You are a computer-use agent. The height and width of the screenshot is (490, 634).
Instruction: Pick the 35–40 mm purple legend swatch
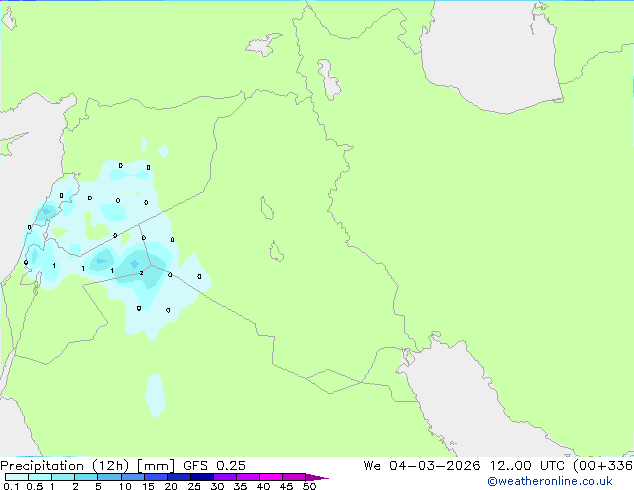pyautogui.click(x=248, y=477)
